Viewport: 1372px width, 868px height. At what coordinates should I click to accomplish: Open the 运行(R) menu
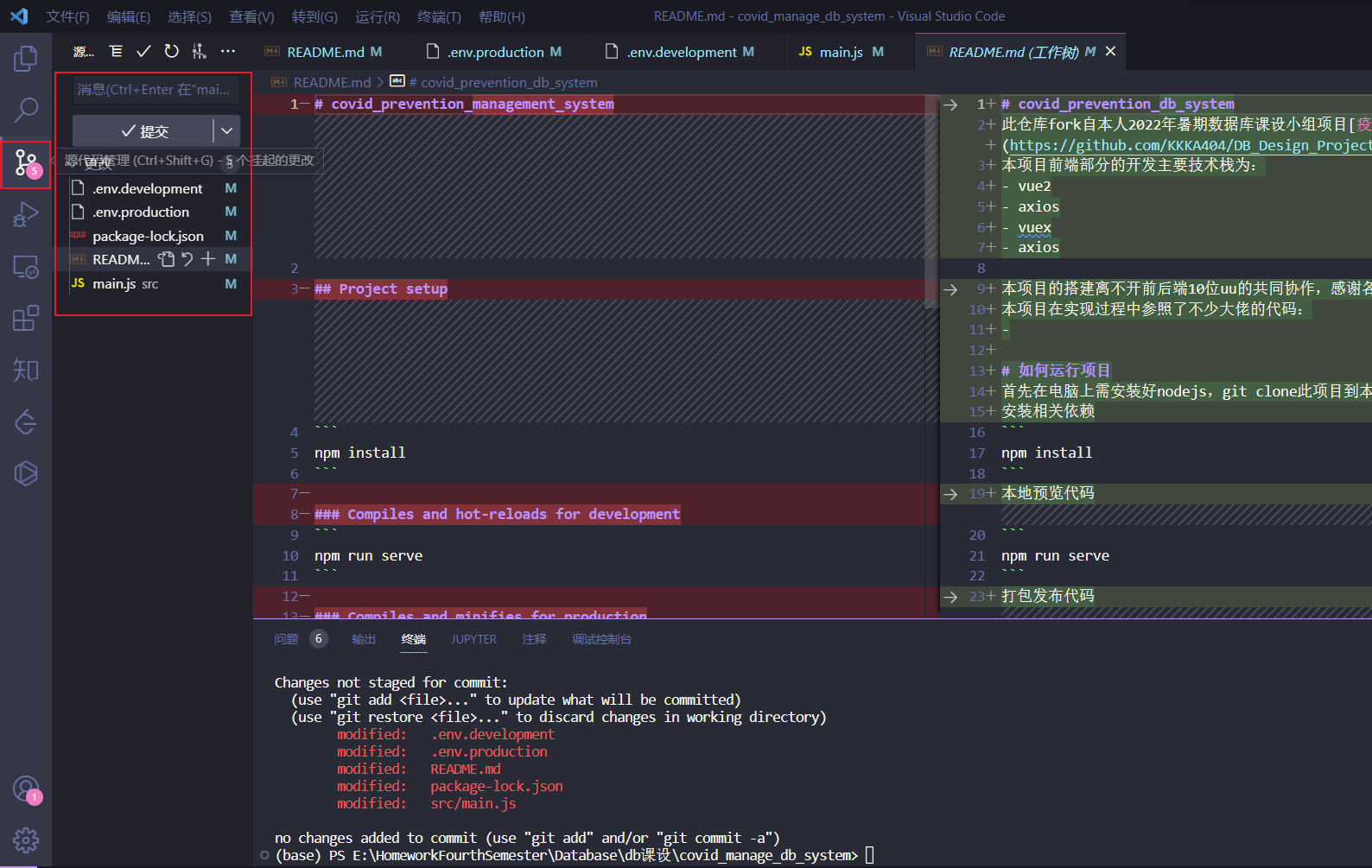pos(377,16)
